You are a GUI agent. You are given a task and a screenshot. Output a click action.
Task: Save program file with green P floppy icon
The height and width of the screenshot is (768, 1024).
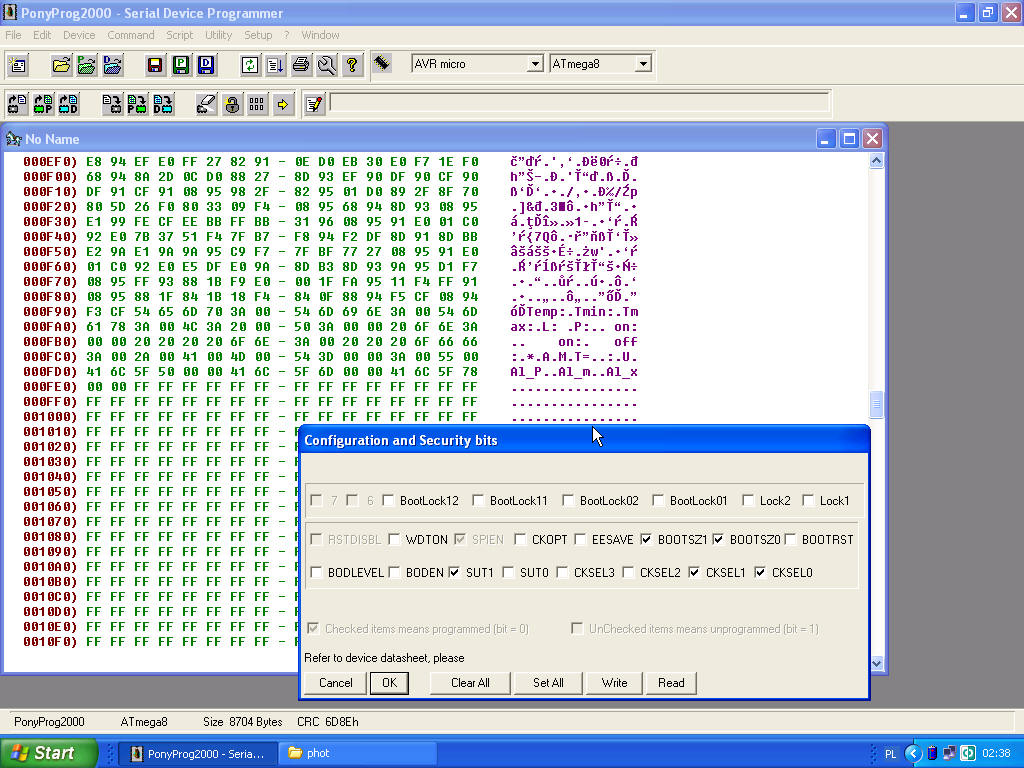(x=181, y=65)
